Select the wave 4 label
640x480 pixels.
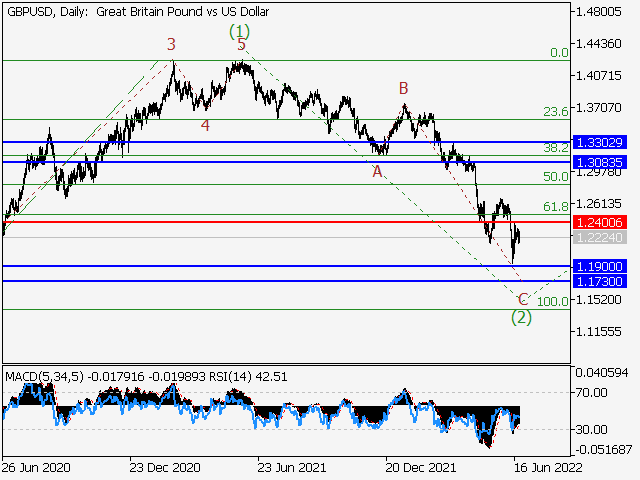click(x=204, y=126)
